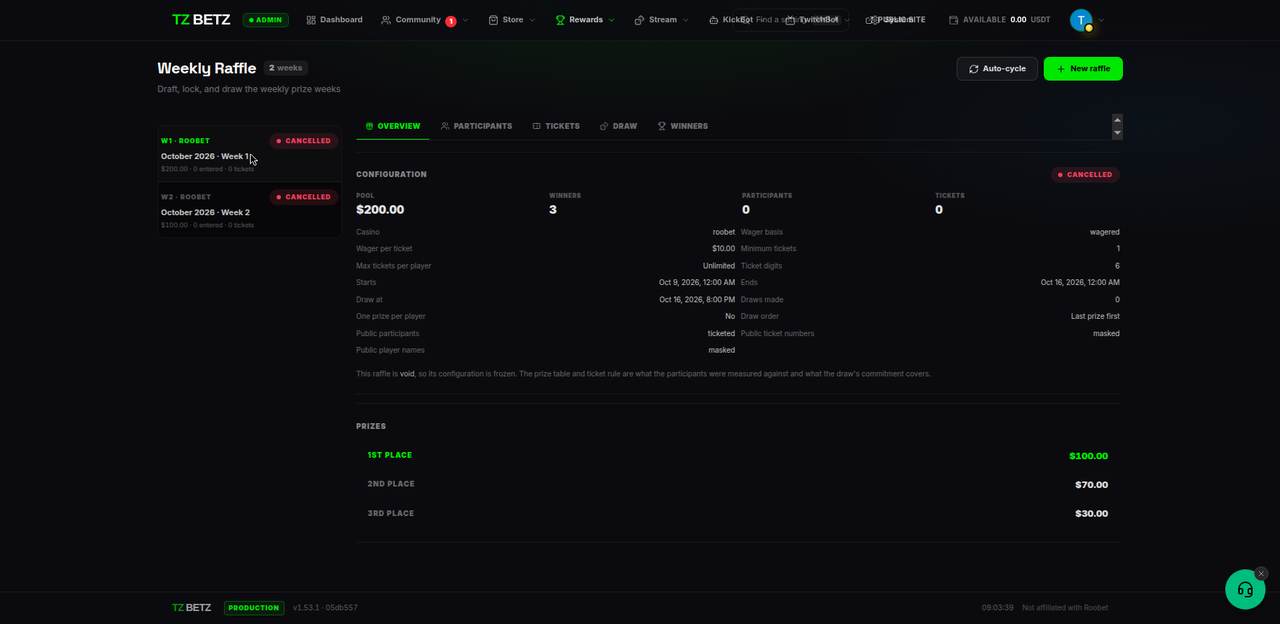Screen dimensions: 1280x624
Task: Open the Community navigation menu
Action: pos(425,20)
